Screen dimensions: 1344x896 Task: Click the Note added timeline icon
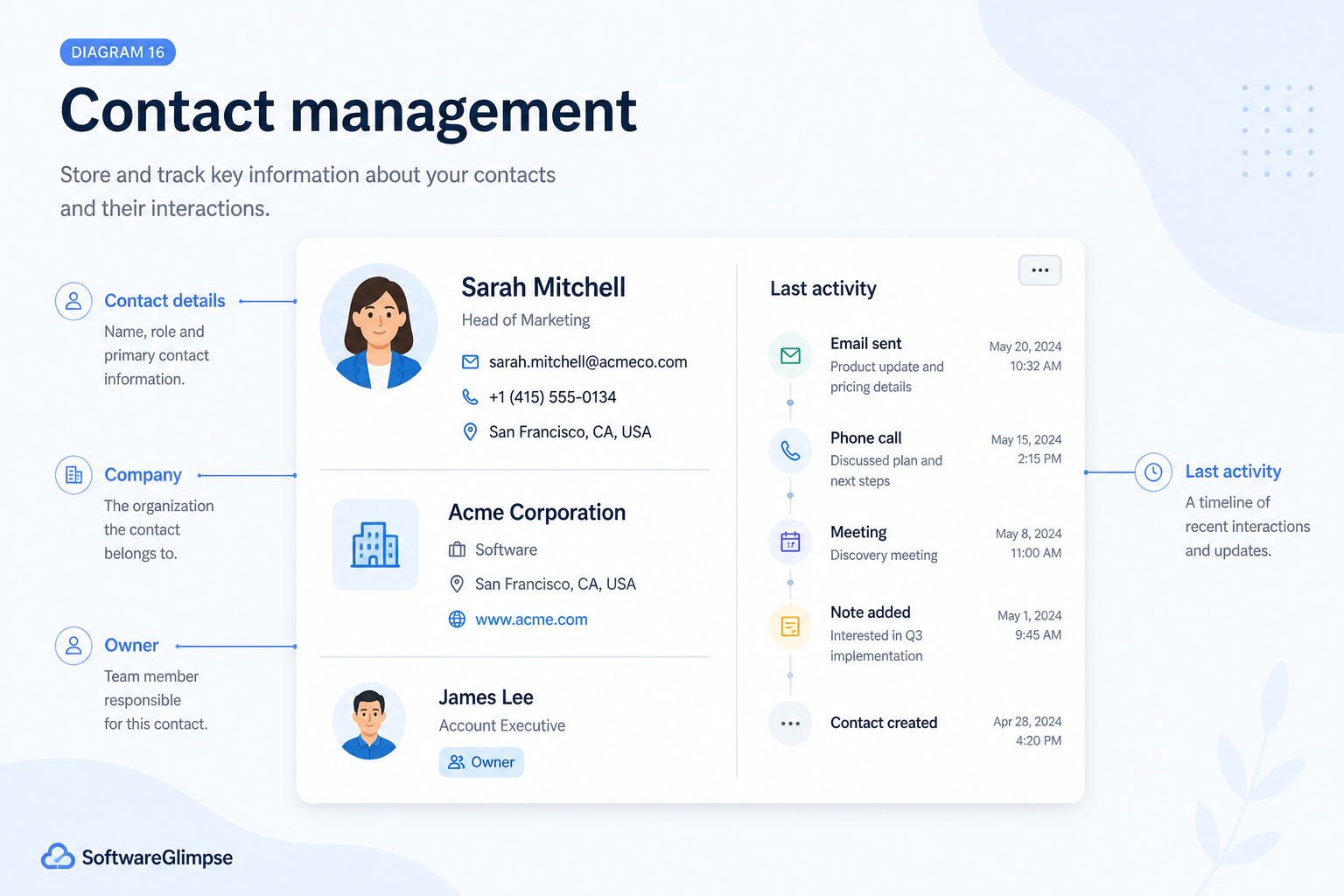(790, 626)
